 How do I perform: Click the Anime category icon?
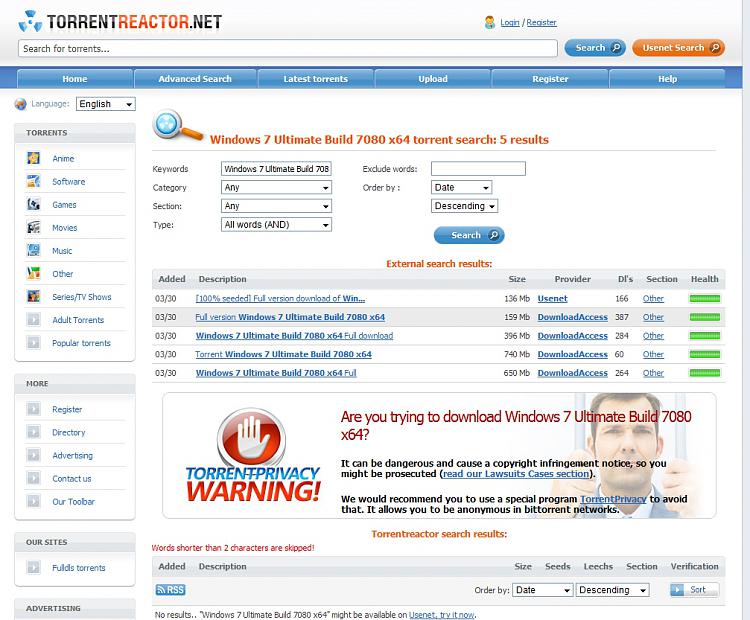point(33,158)
